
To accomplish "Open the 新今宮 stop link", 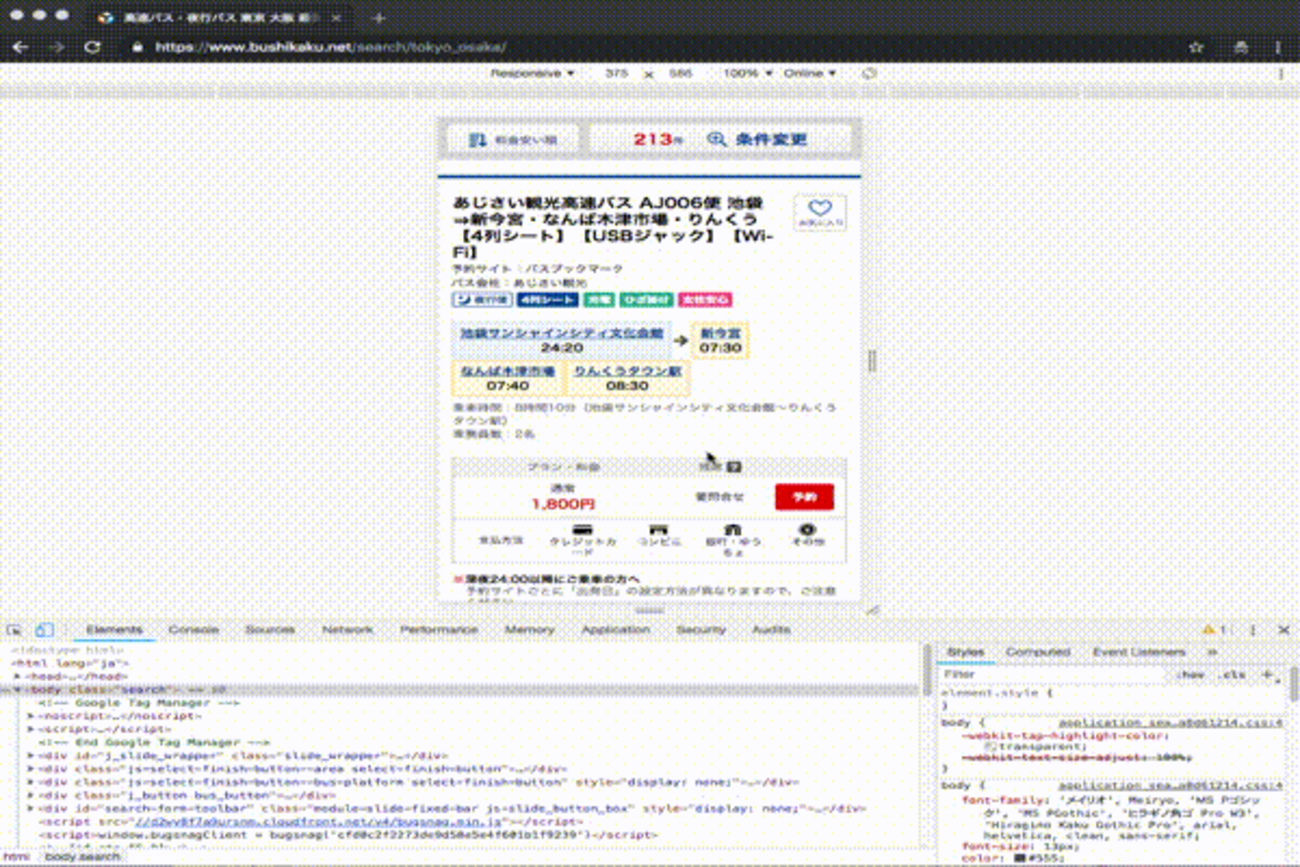I will coord(720,333).
